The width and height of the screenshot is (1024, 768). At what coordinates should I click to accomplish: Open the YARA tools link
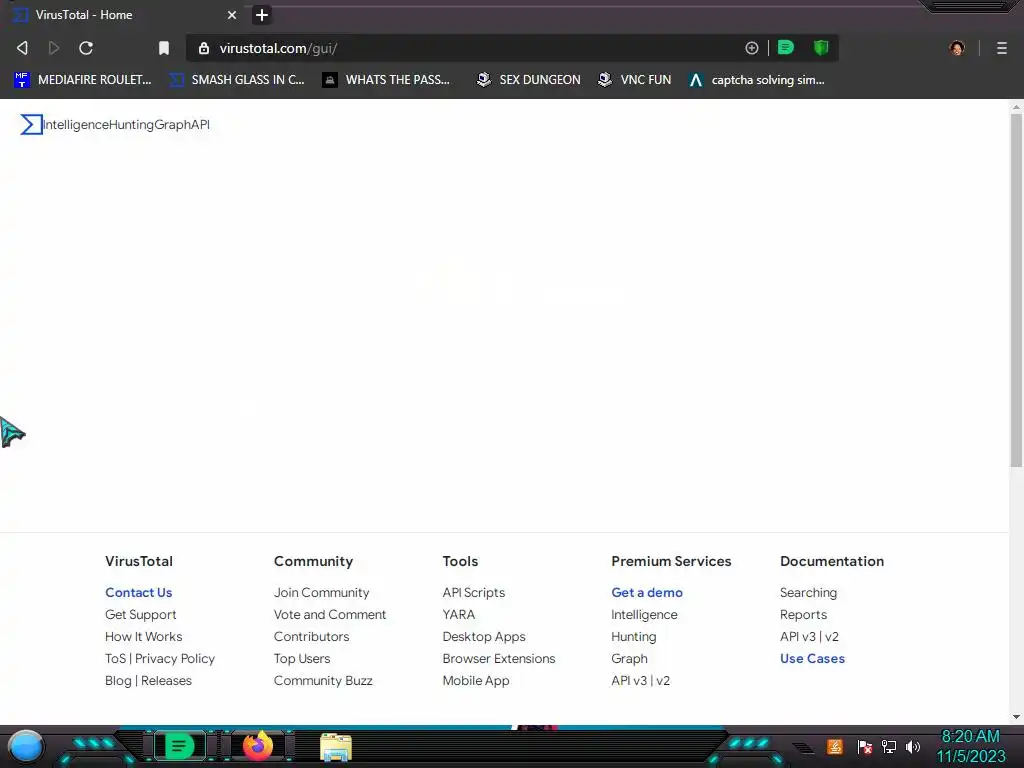(x=458, y=615)
